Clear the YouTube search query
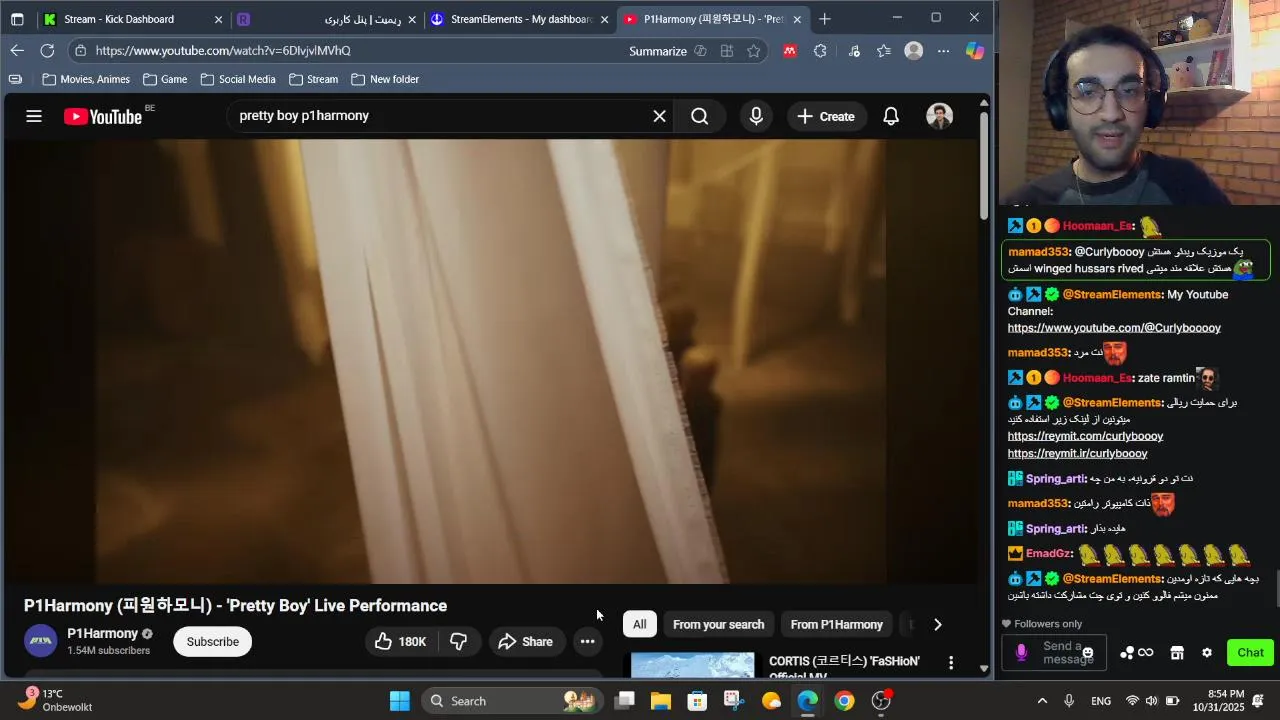The width and height of the screenshot is (1280, 720). [660, 116]
